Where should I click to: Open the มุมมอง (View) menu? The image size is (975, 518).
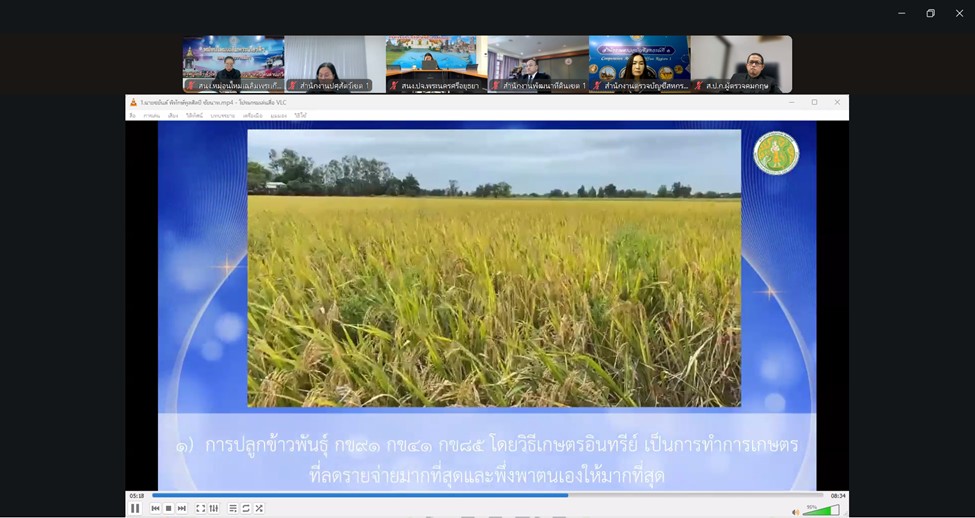[x=279, y=116]
